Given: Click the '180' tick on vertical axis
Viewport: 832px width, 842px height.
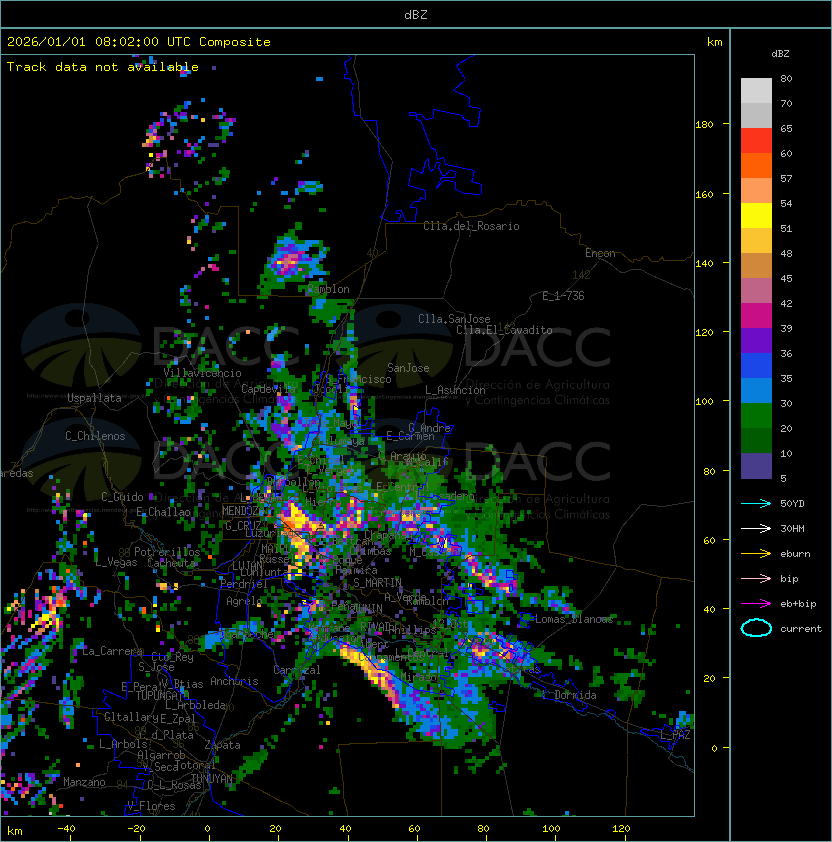Looking at the screenshot, I should tap(704, 125).
